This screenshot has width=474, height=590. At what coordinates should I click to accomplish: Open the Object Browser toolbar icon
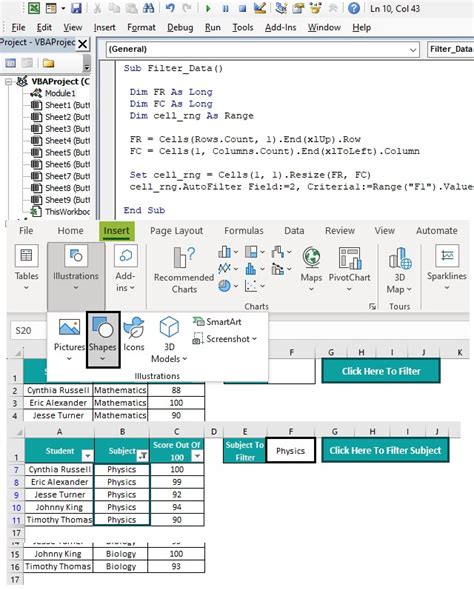(315, 8)
